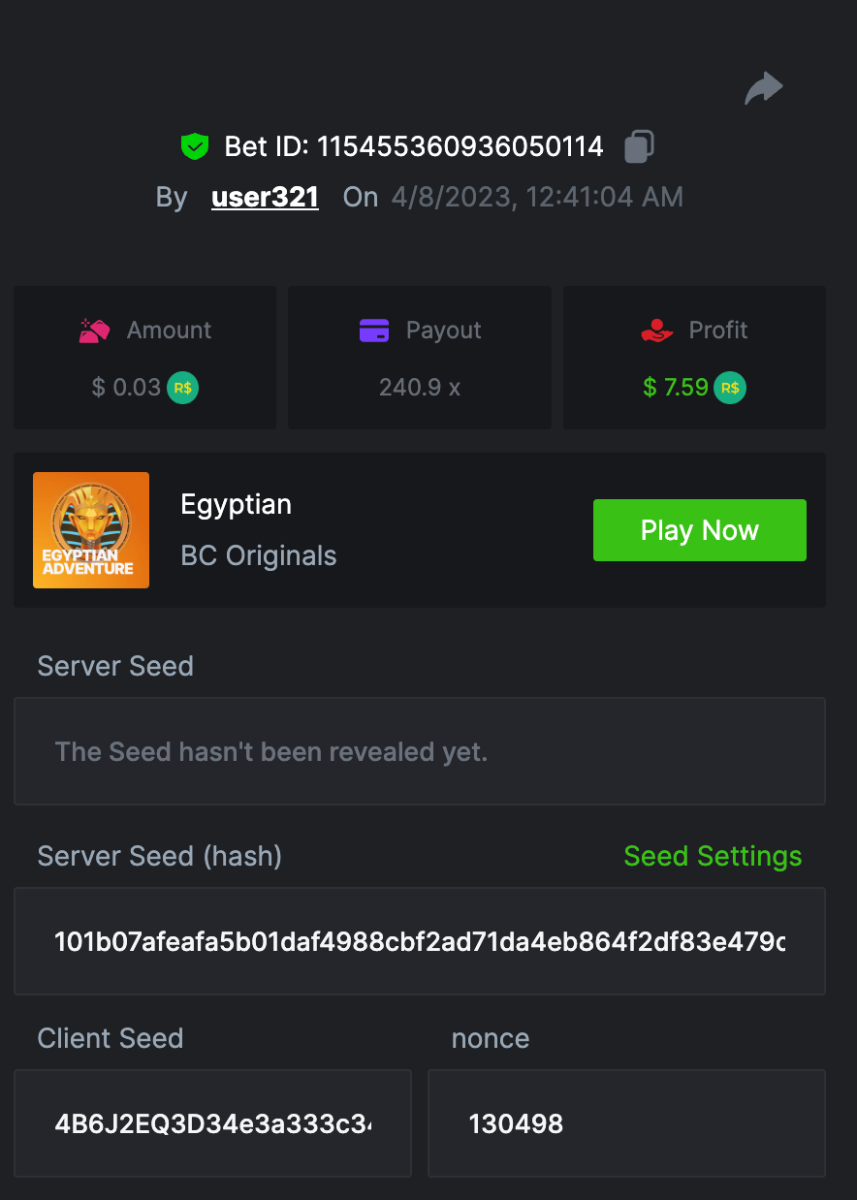
Task: Click the green verified shield icon
Action: click(194, 147)
